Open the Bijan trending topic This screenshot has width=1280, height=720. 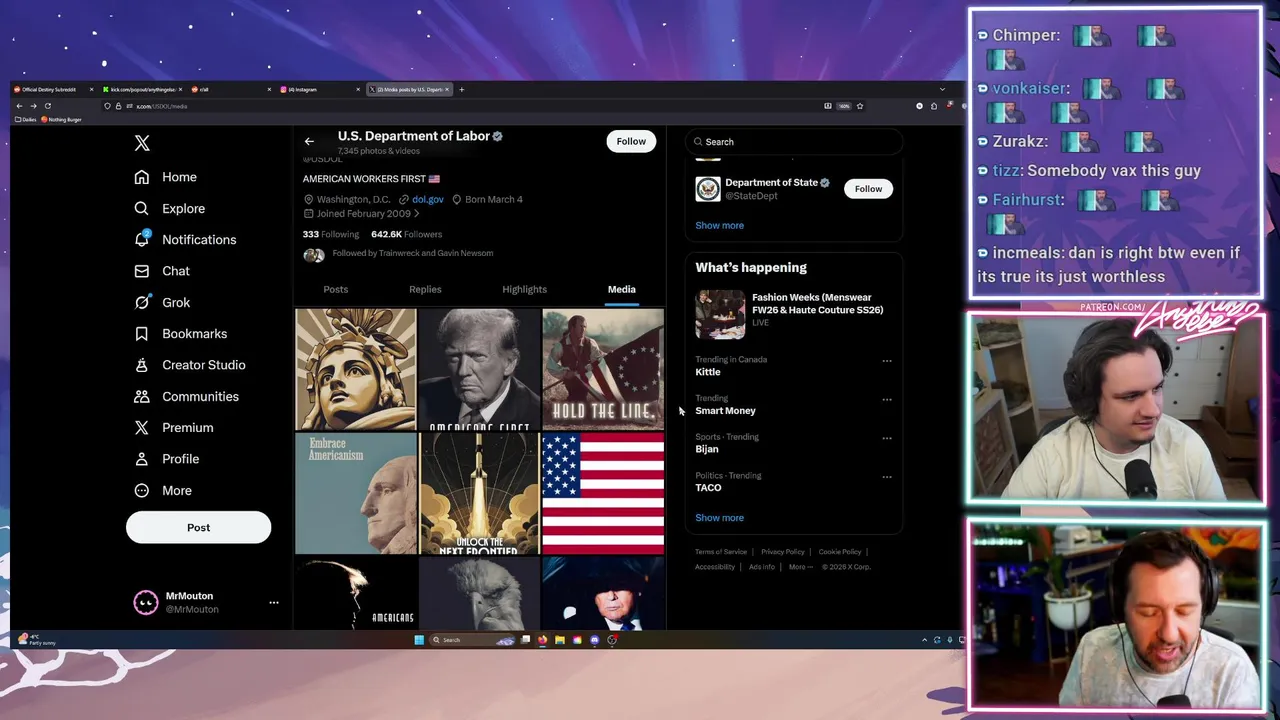tap(707, 449)
